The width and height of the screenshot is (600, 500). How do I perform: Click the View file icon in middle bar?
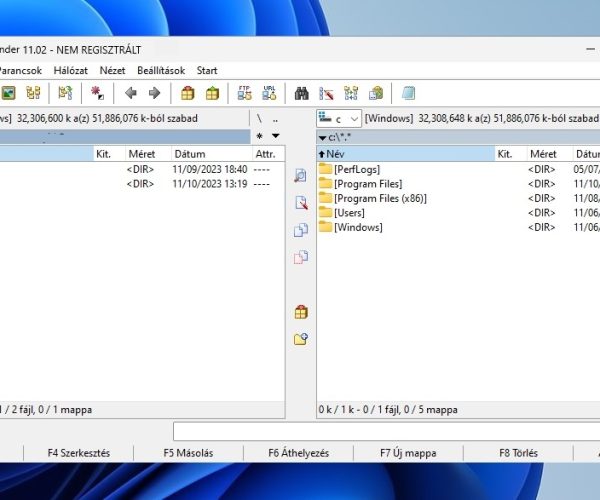[x=301, y=176]
